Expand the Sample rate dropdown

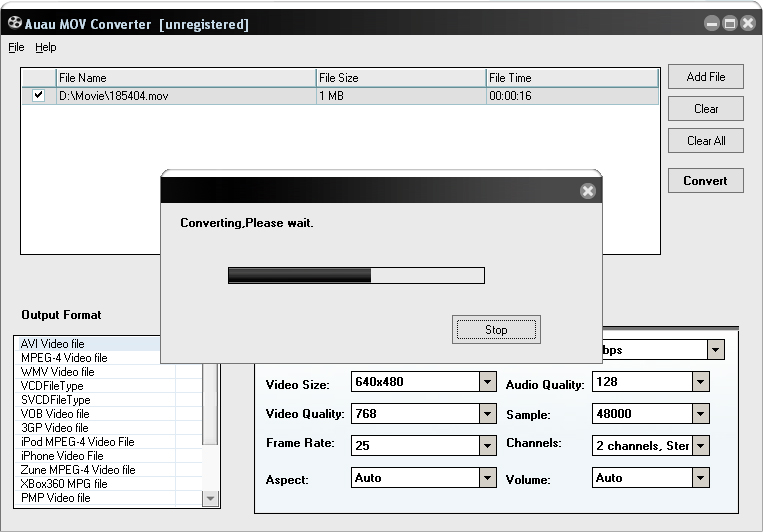tap(700, 414)
